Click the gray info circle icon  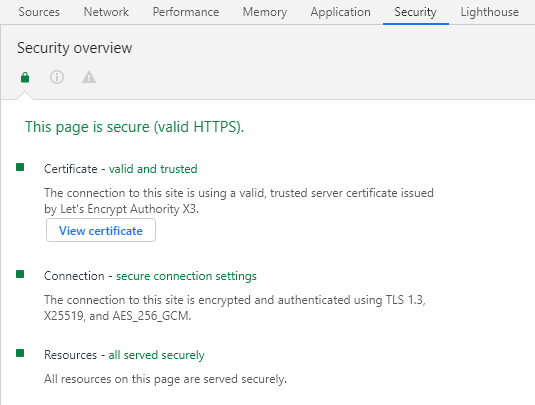click(57, 77)
